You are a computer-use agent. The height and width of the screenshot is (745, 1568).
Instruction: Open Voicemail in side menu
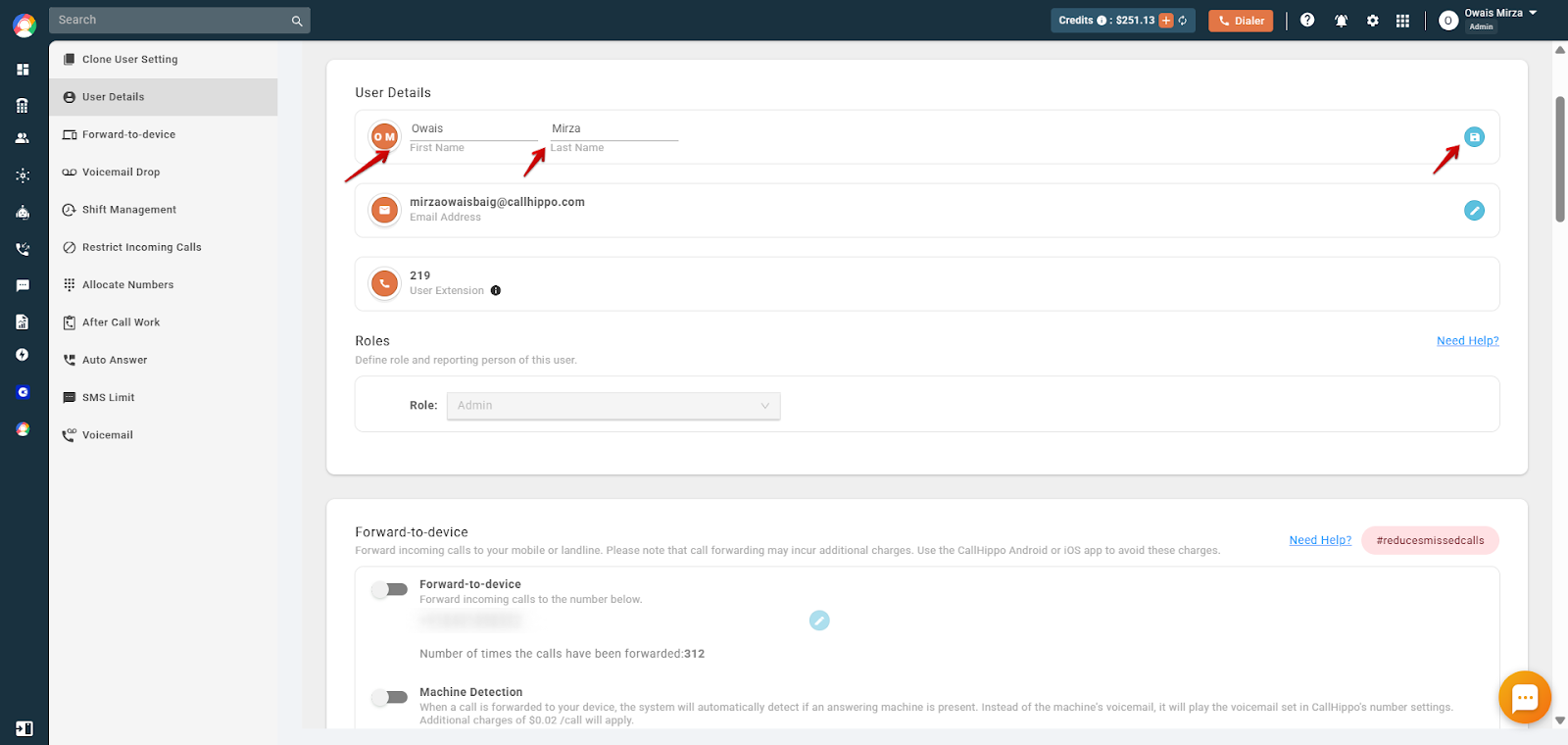click(164, 435)
